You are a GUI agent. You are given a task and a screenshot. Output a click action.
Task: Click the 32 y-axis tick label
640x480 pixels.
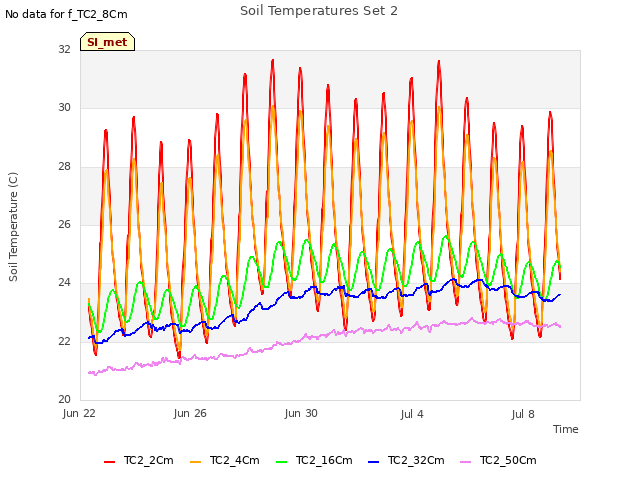tap(64, 49)
